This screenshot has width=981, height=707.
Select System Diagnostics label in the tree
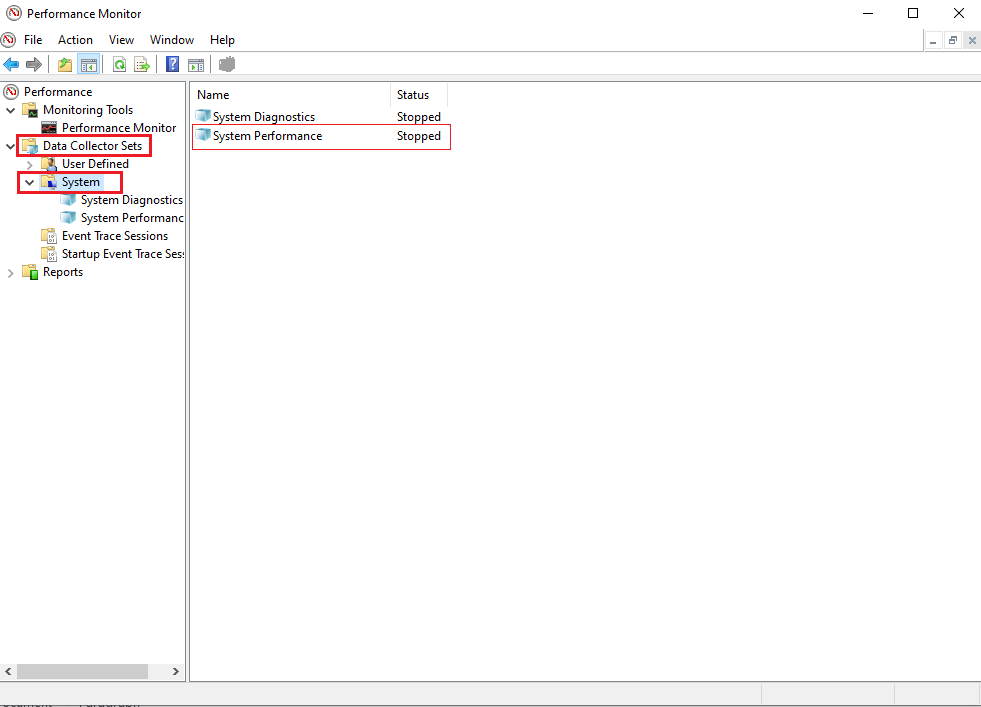[132, 200]
